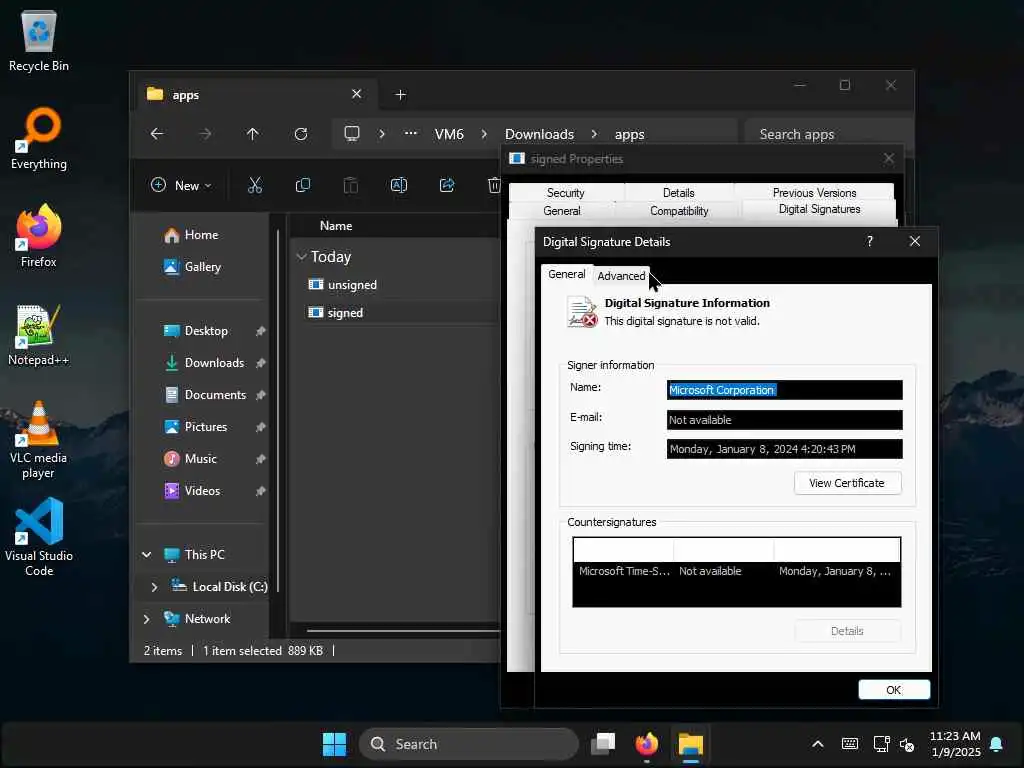Click the Share icon in toolbar

(447, 185)
